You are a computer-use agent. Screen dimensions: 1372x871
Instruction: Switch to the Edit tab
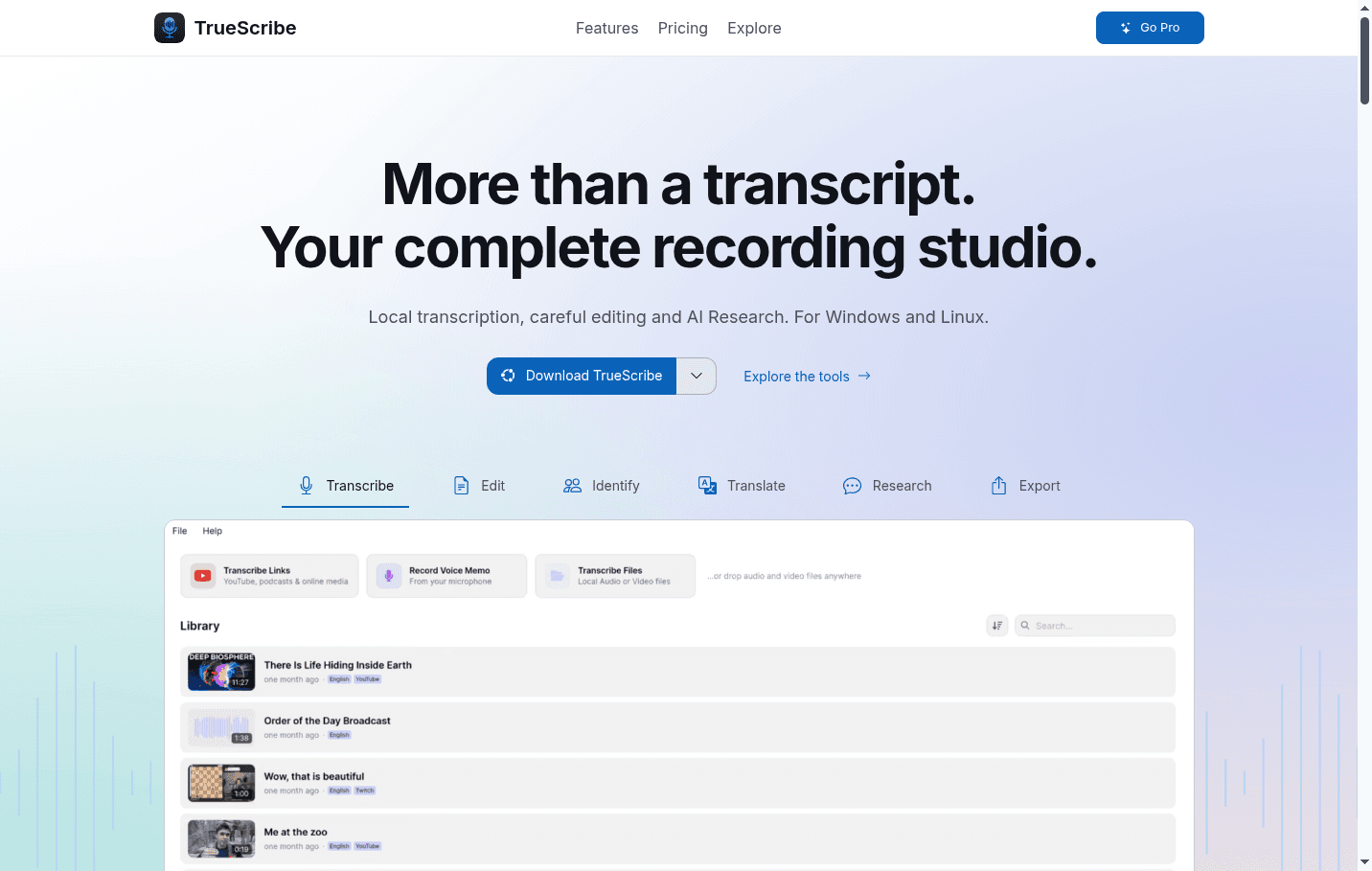479,486
